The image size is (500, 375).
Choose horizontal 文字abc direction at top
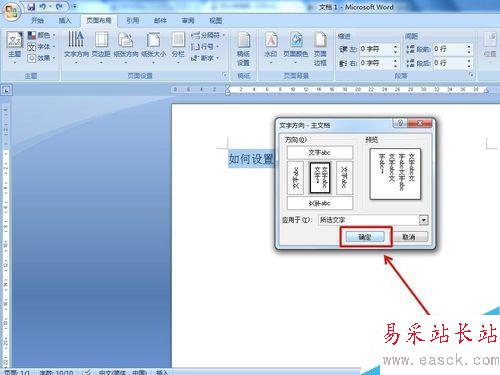320,153
